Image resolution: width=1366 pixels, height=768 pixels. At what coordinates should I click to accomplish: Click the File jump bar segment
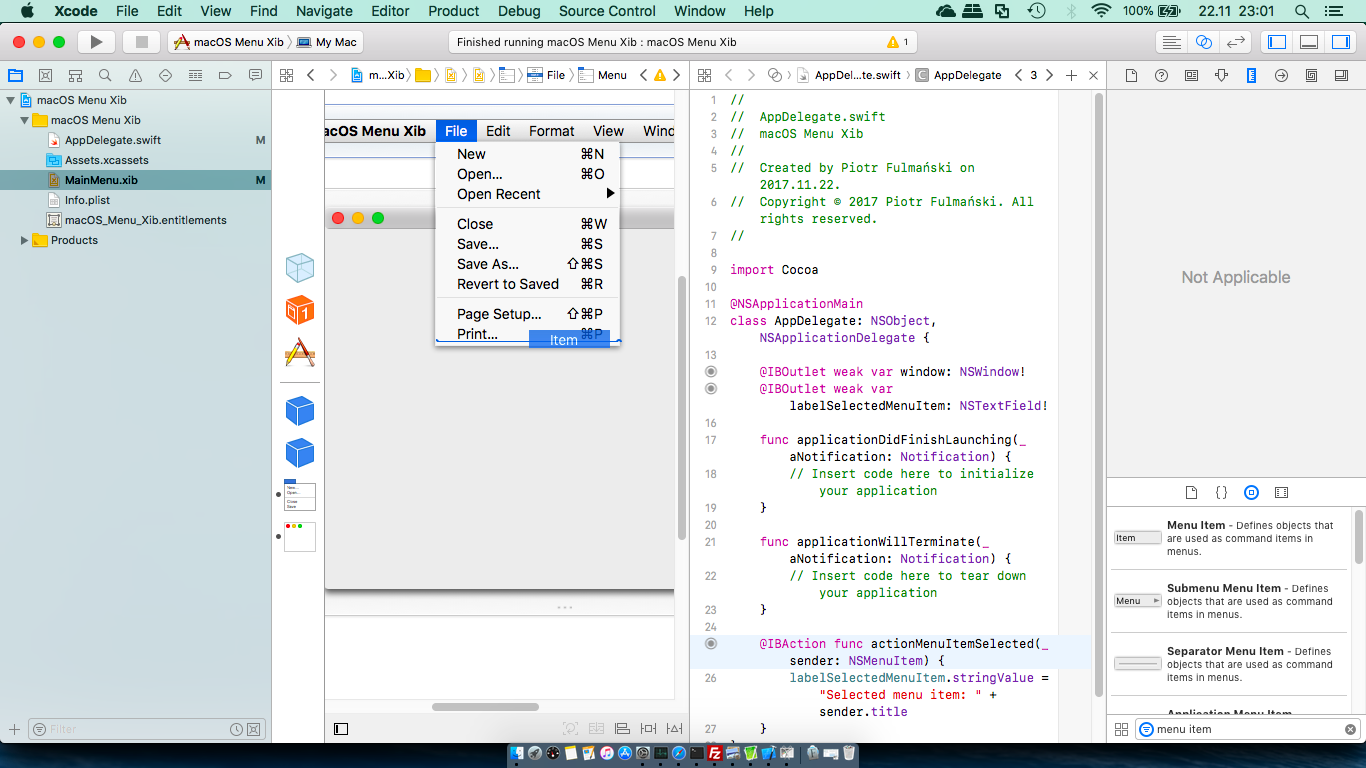pyautogui.click(x=546, y=75)
